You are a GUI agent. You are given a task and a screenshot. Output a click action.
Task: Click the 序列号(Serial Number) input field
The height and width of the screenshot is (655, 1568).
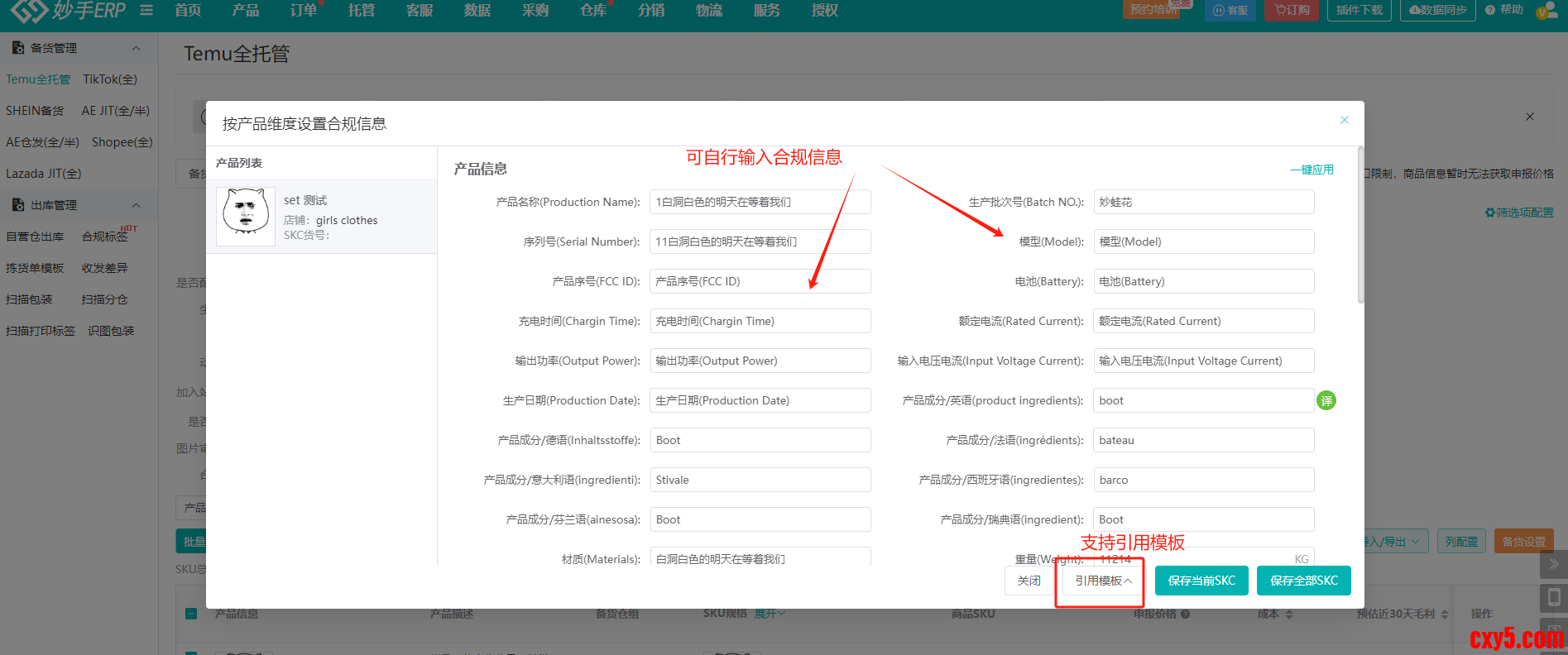[x=760, y=241]
